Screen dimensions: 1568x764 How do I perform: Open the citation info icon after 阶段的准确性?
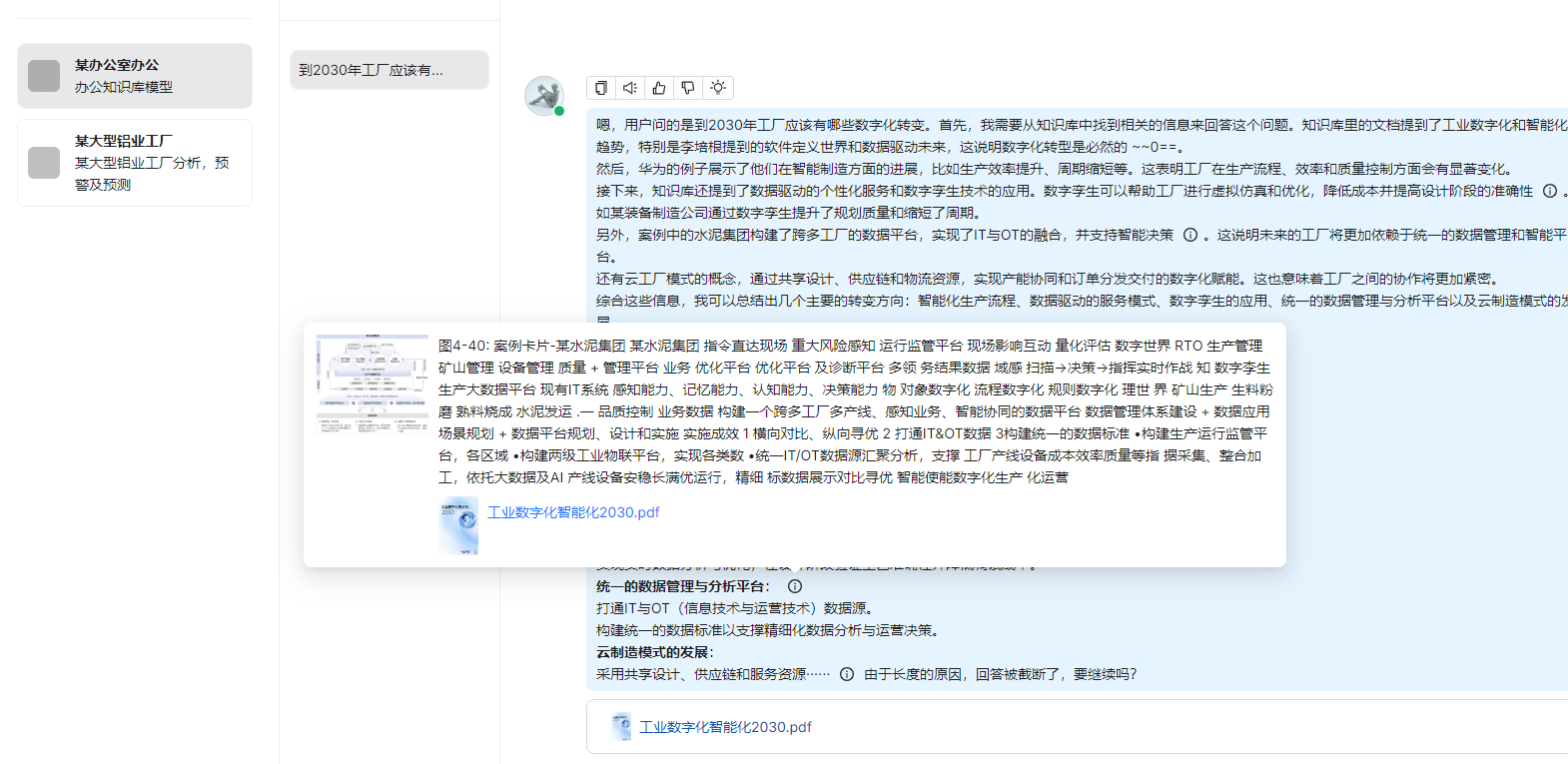[x=1550, y=191]
